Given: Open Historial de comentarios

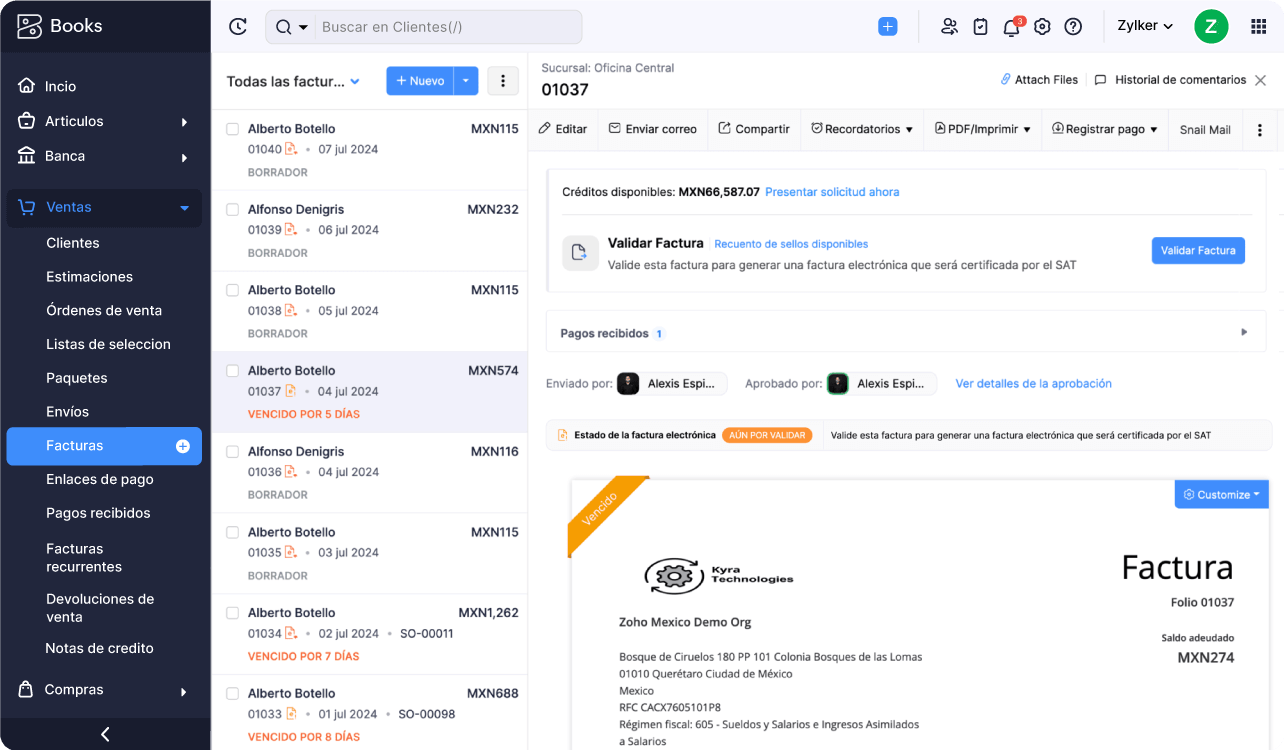Looking at the screenshot, I should [x=1170, y=80].
